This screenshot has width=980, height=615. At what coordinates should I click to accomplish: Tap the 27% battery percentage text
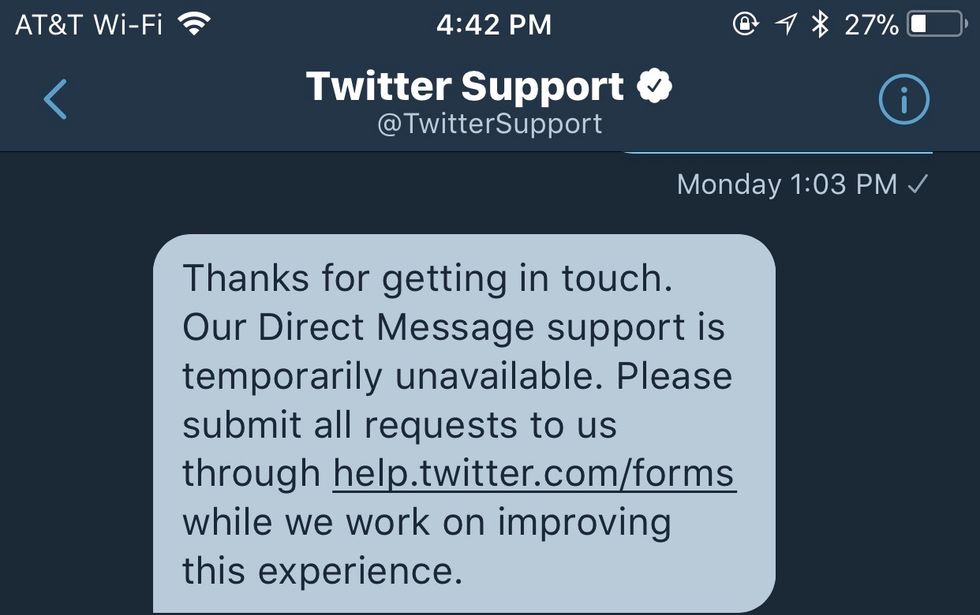tap(871, 25)
